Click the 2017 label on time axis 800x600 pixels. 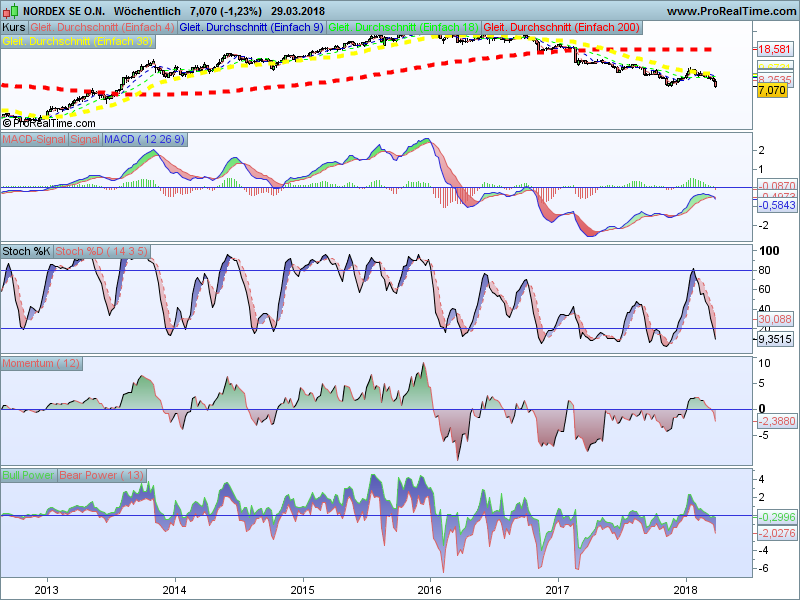[x=558, y=590]
